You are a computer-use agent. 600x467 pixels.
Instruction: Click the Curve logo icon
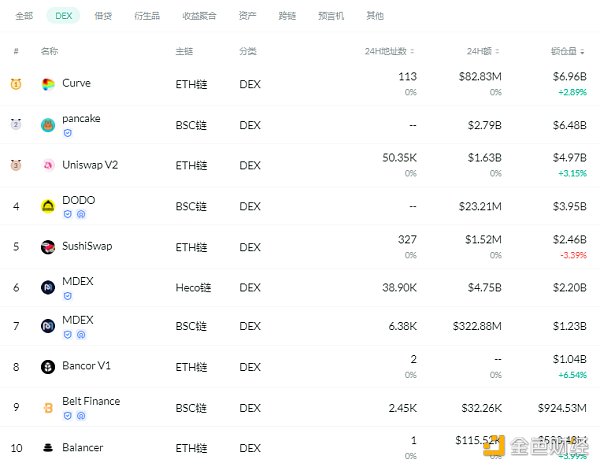coord(48,84)
